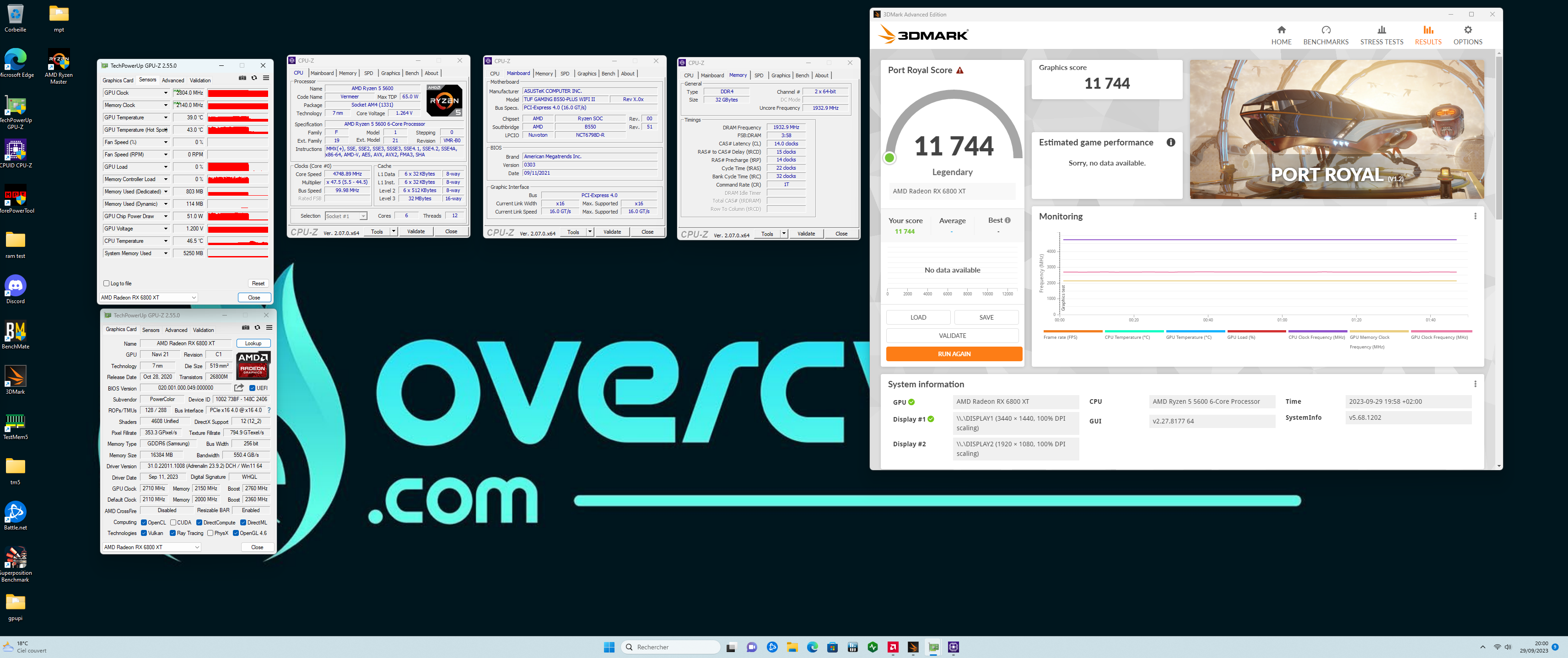The height and width of the screenshot is (658, 1568).
Task: Open the Monitoring panel three-dot menu
Action: point(1475,216)
